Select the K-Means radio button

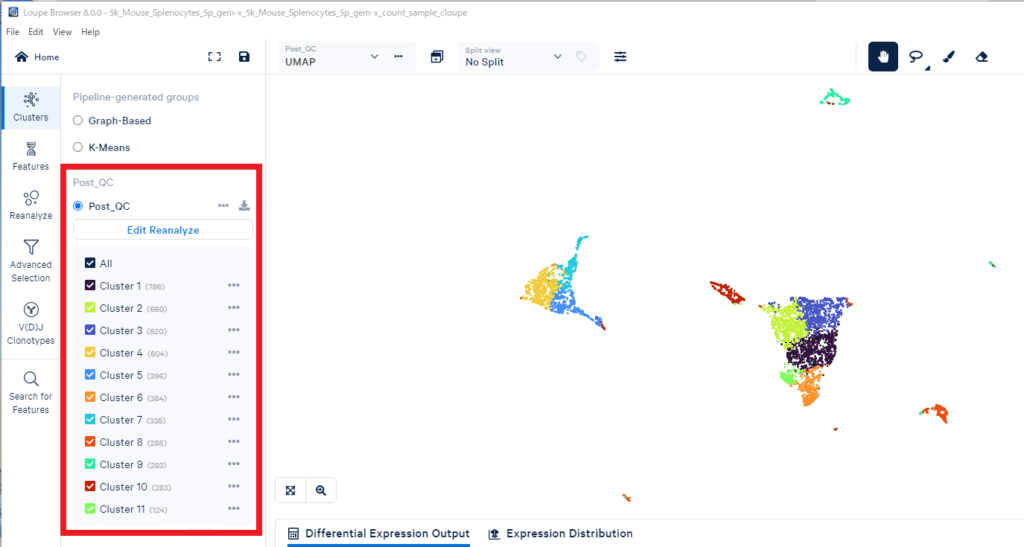point(78,147)
